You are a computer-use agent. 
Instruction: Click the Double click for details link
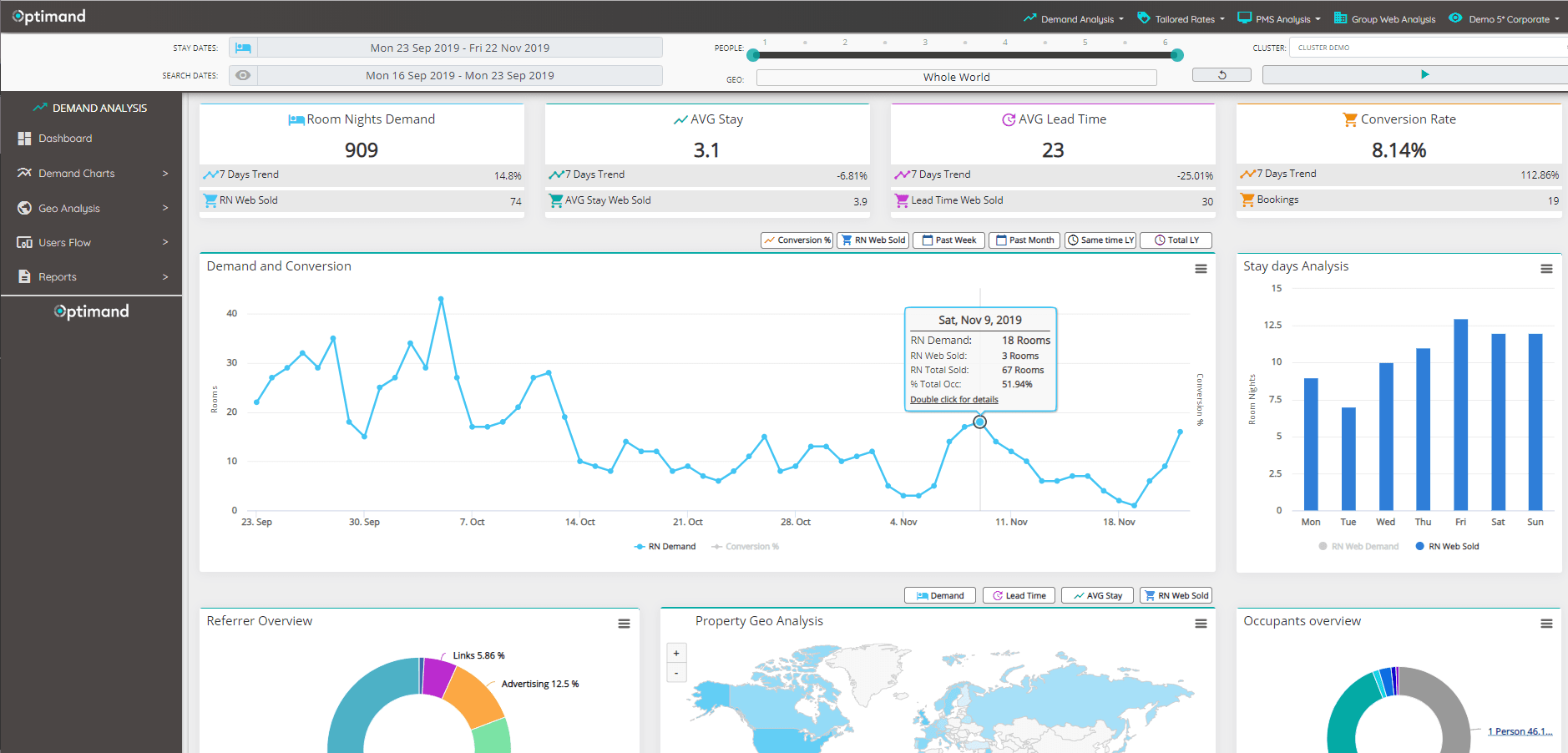[953, 400]
